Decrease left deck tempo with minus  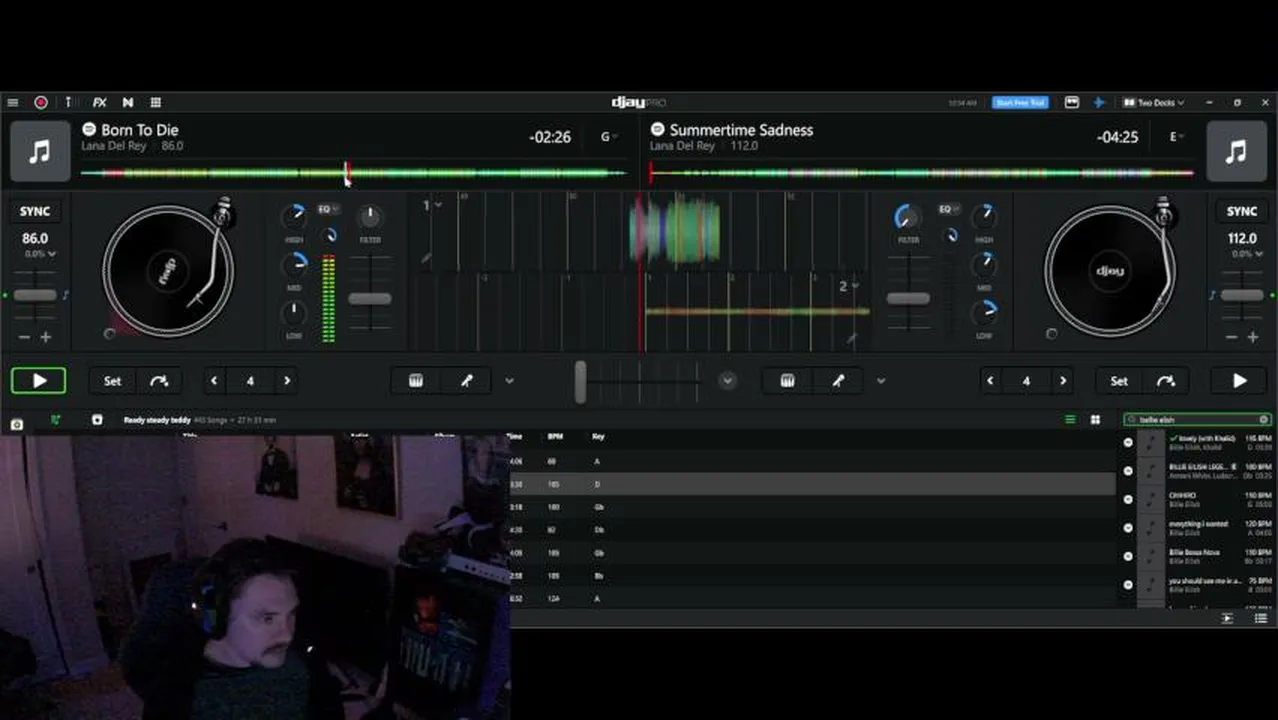click(x=25, y=338)
